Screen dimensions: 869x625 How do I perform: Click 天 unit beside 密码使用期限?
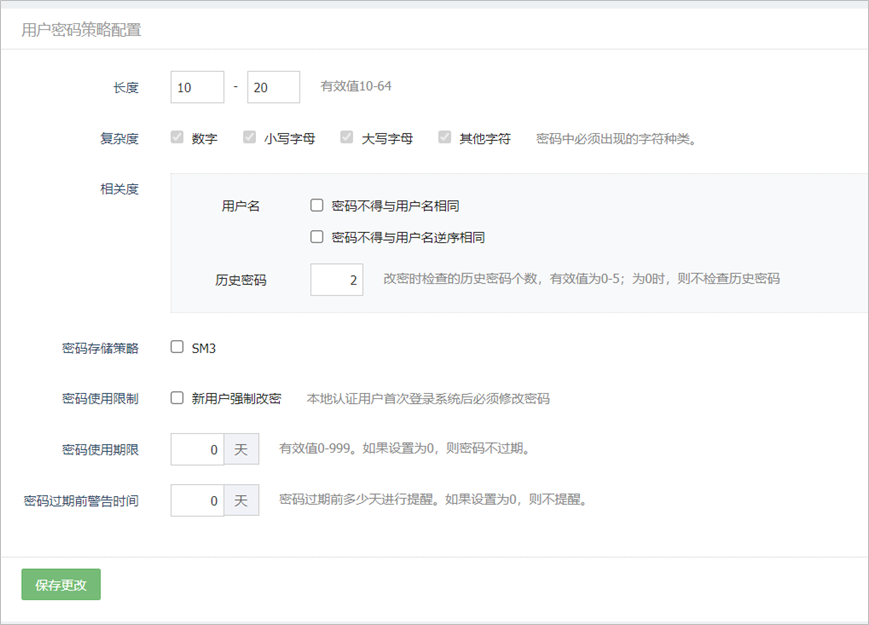tap(241, 450)
